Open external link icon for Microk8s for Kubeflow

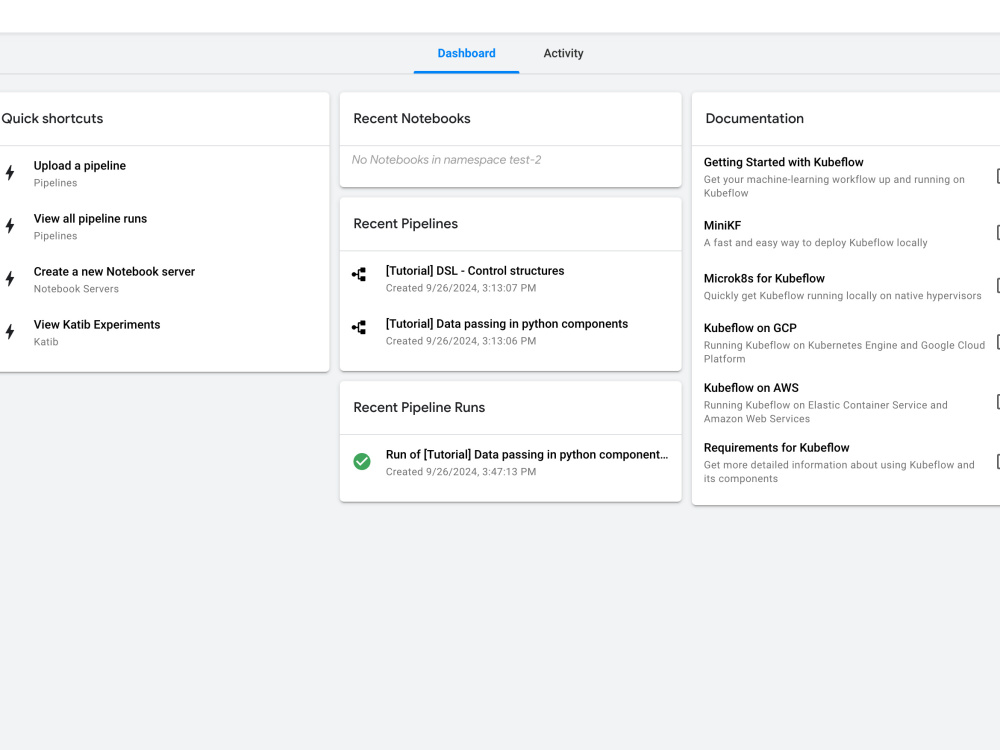997,285
